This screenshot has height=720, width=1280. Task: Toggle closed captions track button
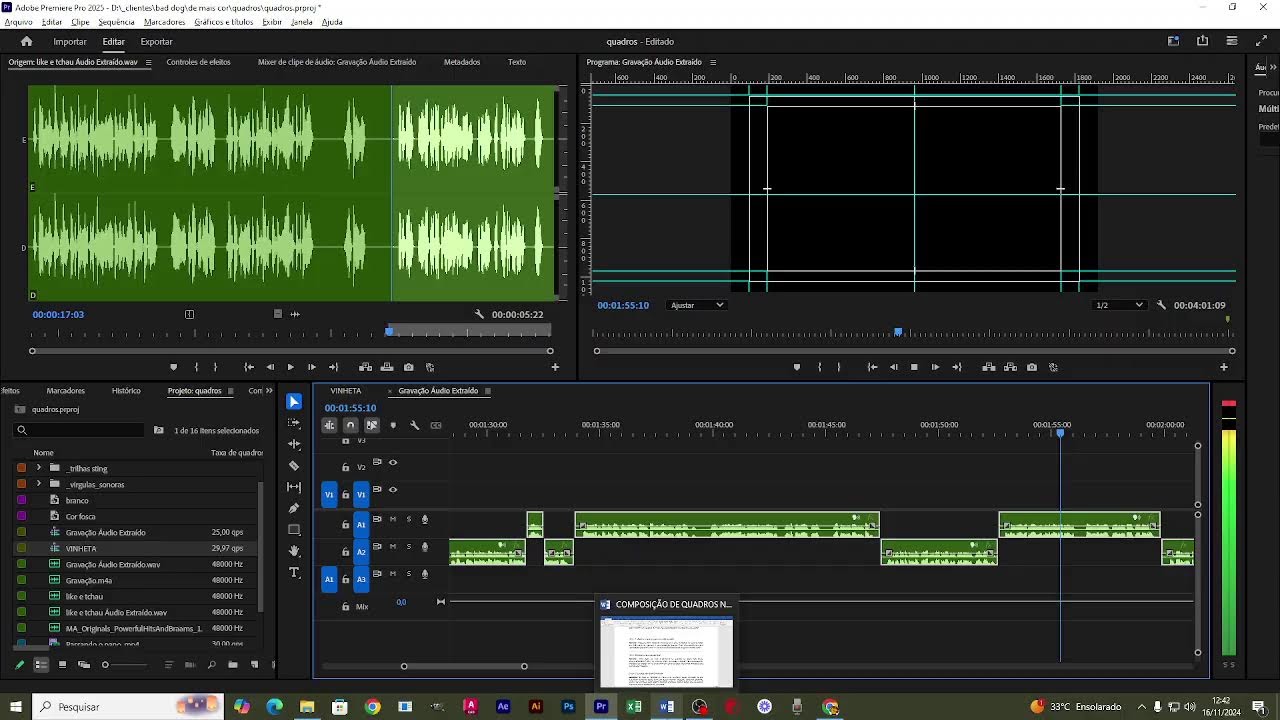436,425
